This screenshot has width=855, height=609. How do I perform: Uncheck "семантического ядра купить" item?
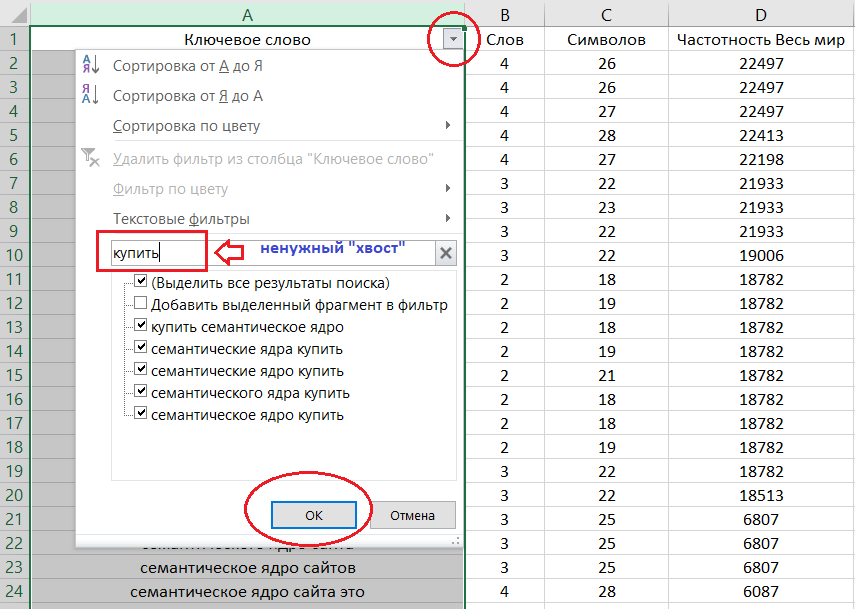point(141,391)
